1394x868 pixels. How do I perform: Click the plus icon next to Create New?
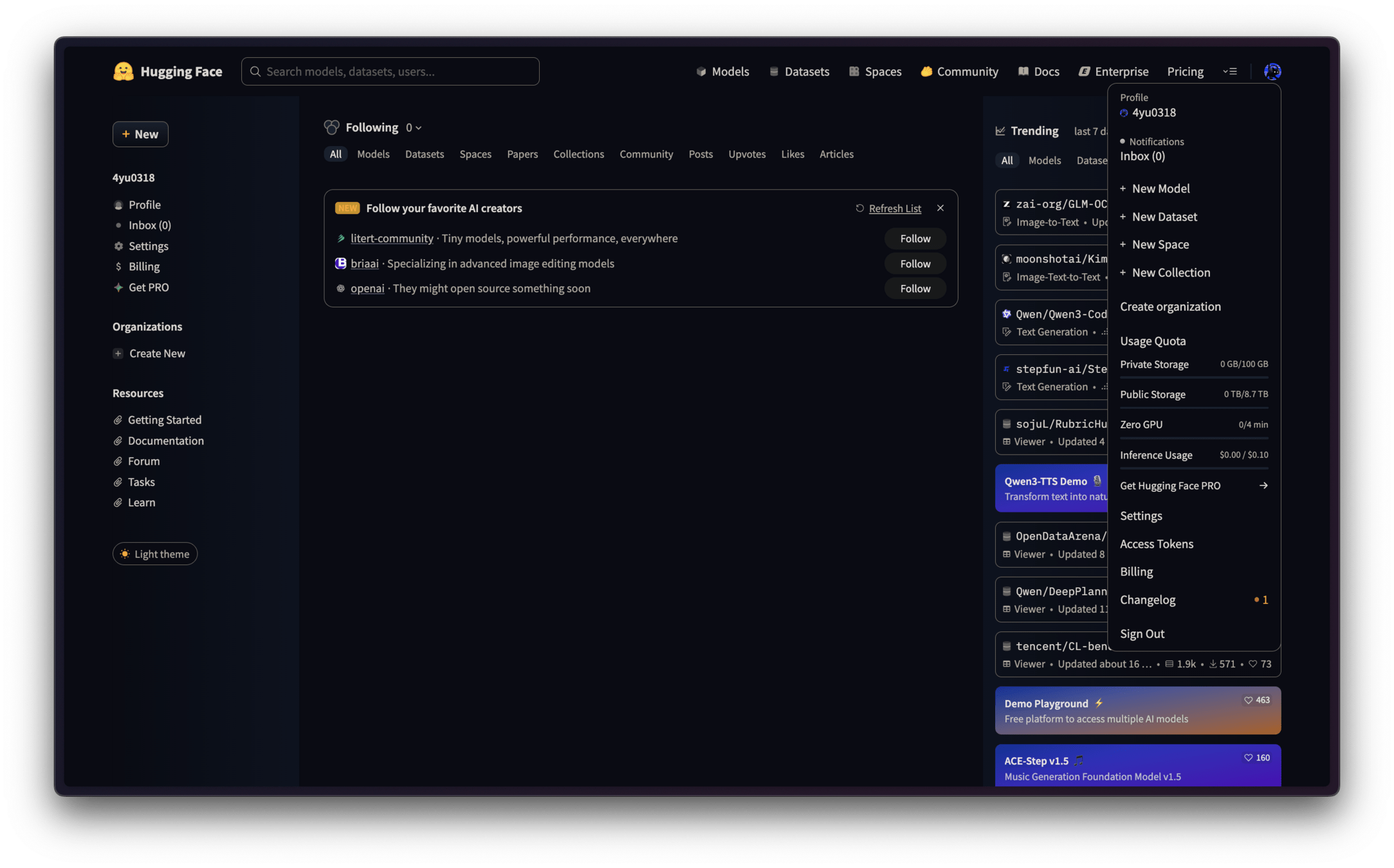pos(118,354)
